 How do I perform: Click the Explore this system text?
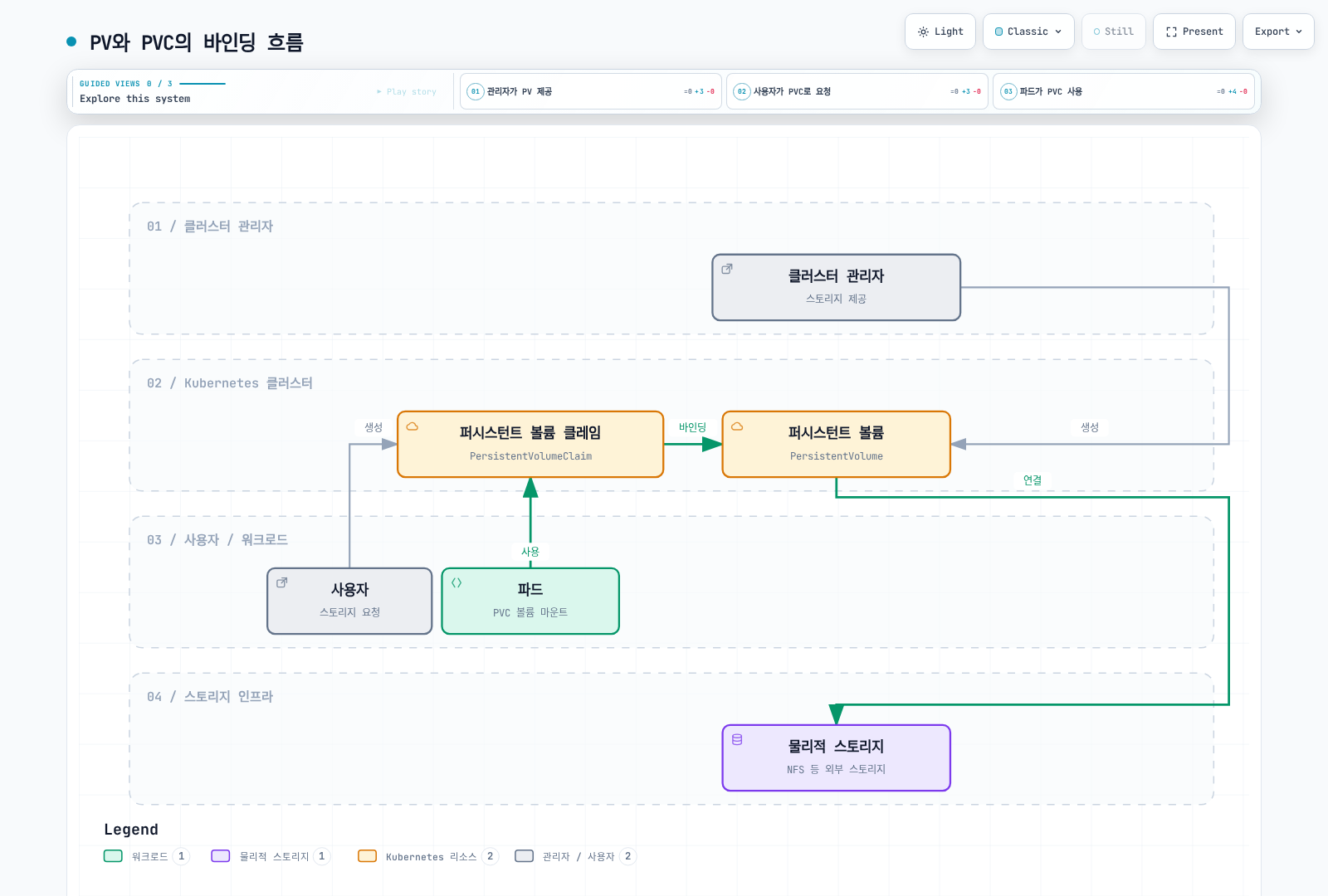pyautogui.click(x=135, y=99)
